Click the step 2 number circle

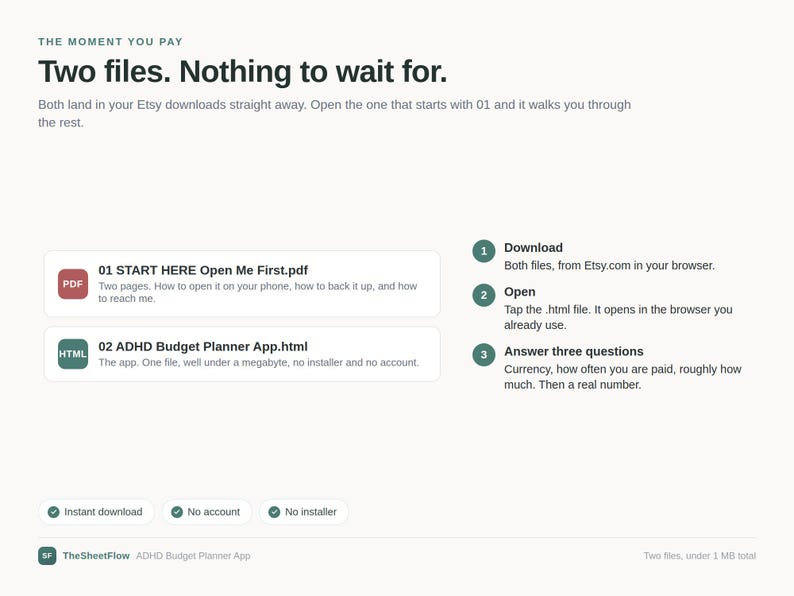point(484,295)
